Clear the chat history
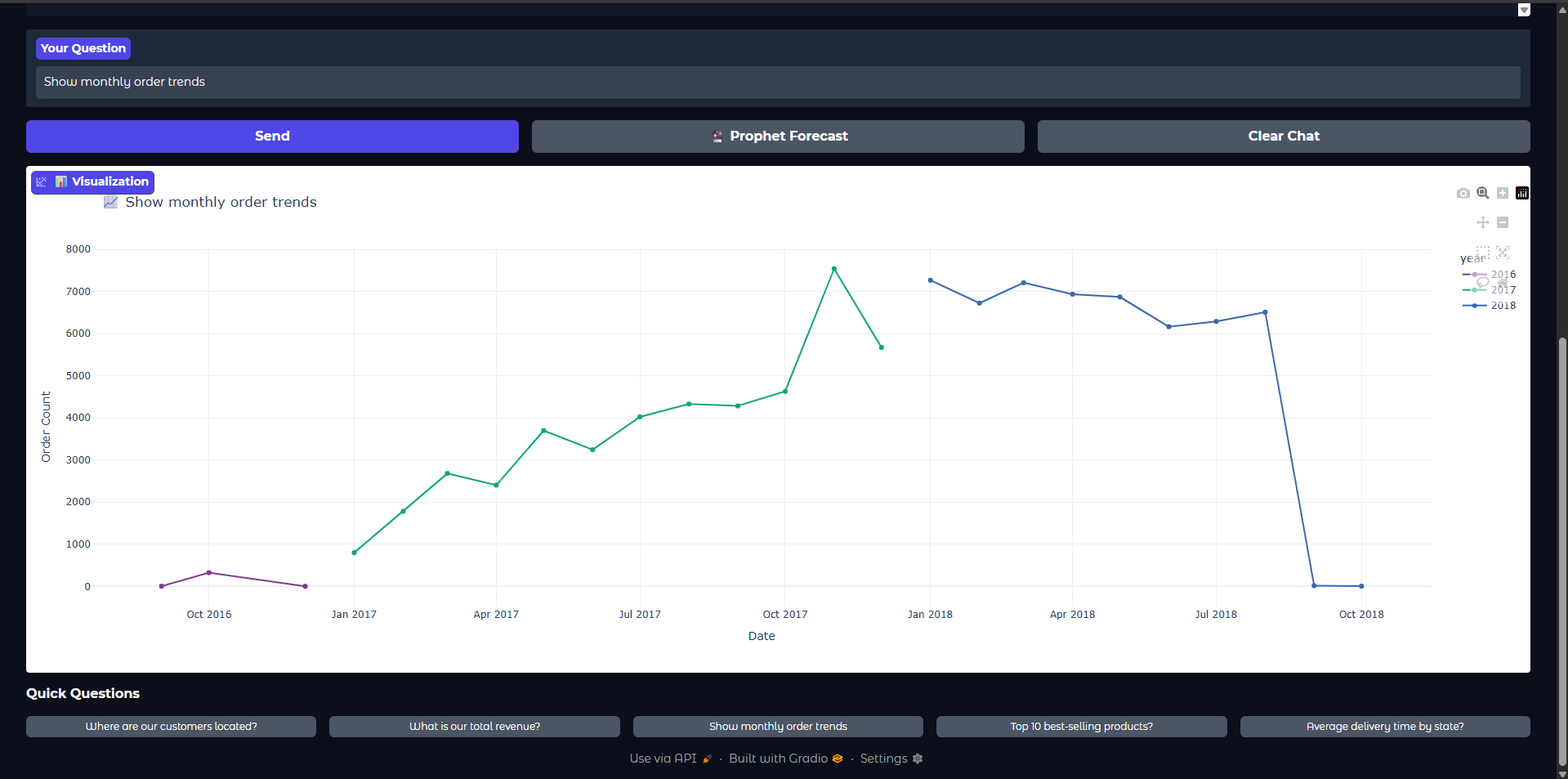This screenshot has width=1568, height=779. click(1283, 137)
